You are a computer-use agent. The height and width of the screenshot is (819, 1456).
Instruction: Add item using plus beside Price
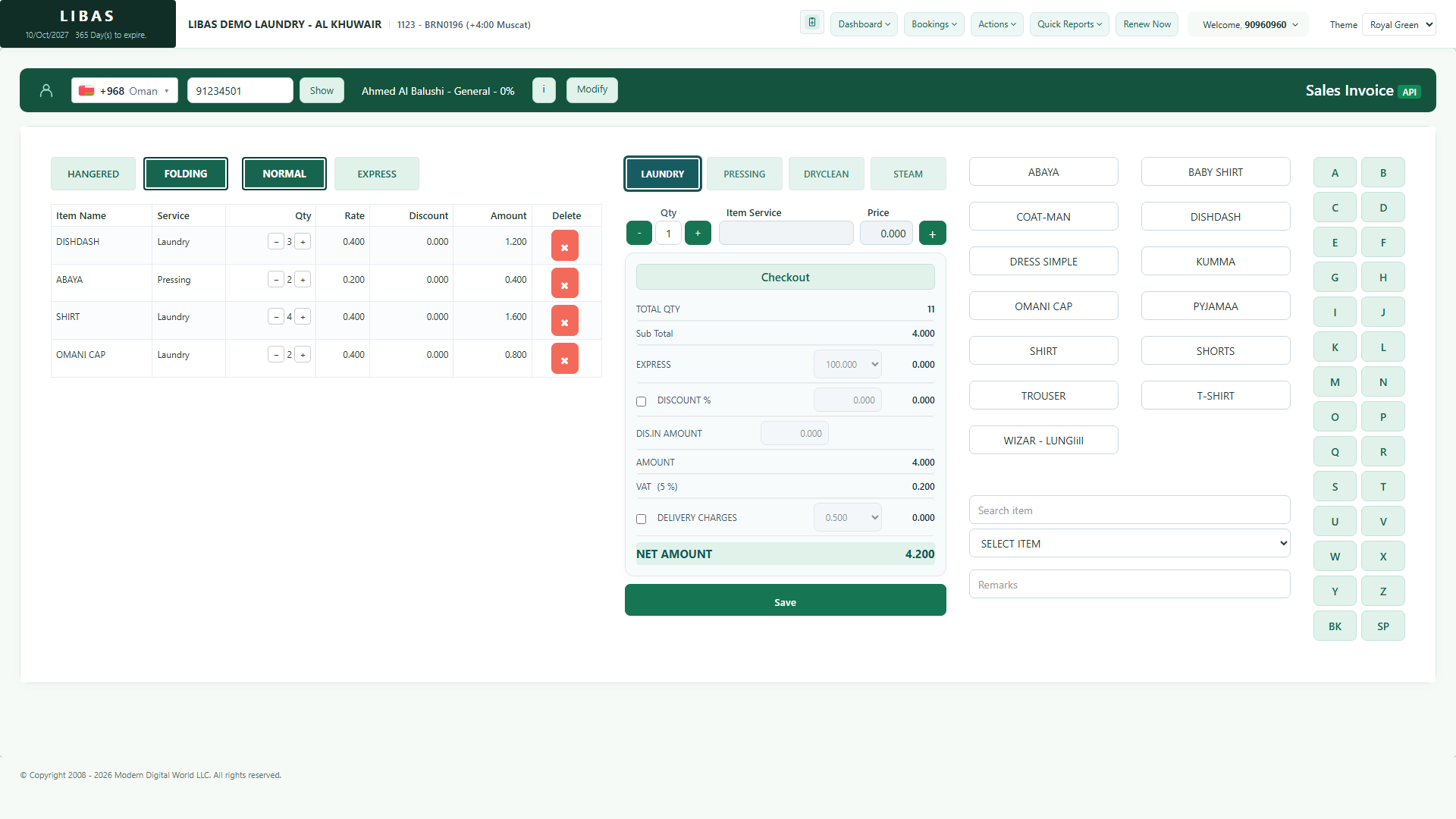pos(933,234)
